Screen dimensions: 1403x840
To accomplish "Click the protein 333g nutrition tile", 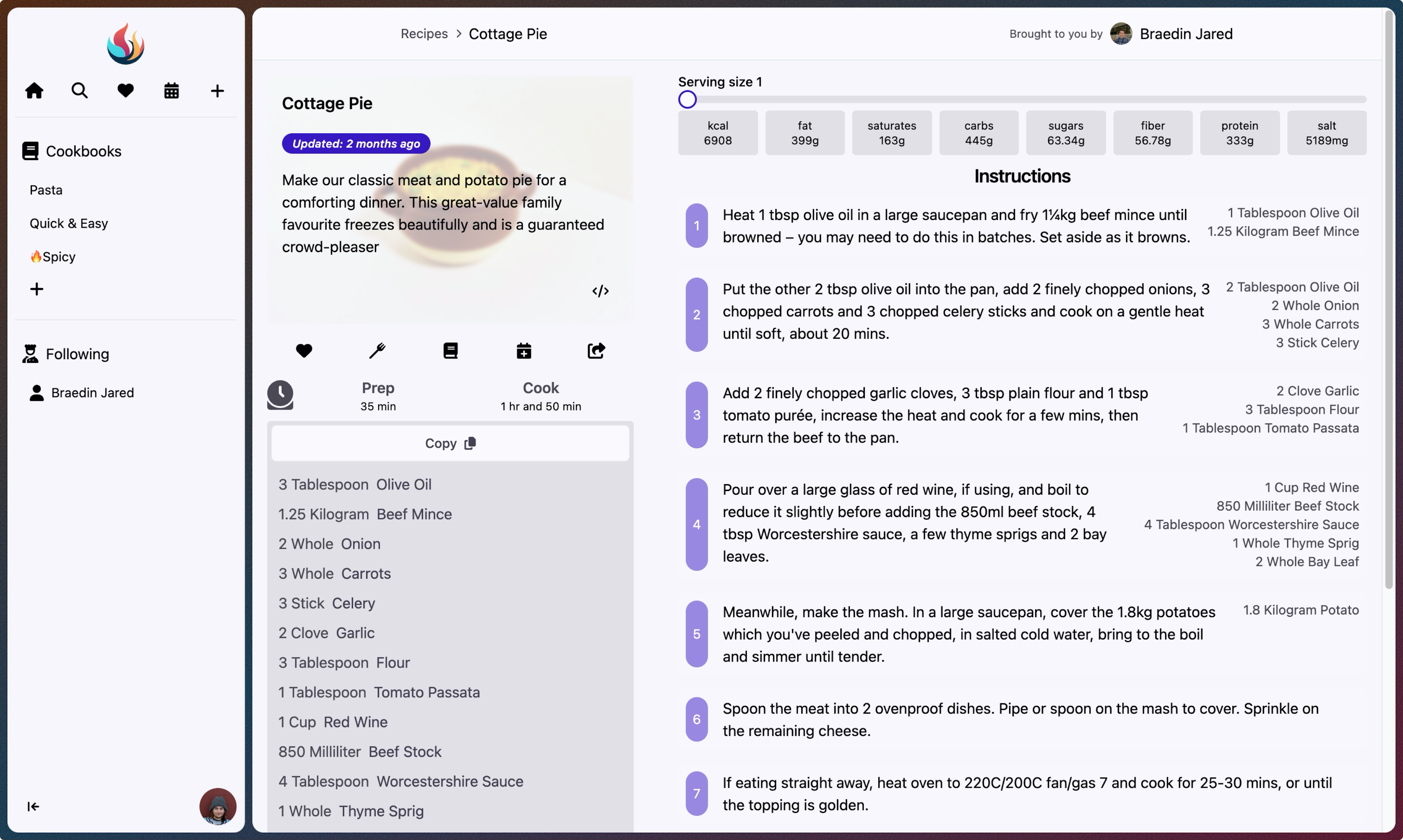I will click(1239, 133).
